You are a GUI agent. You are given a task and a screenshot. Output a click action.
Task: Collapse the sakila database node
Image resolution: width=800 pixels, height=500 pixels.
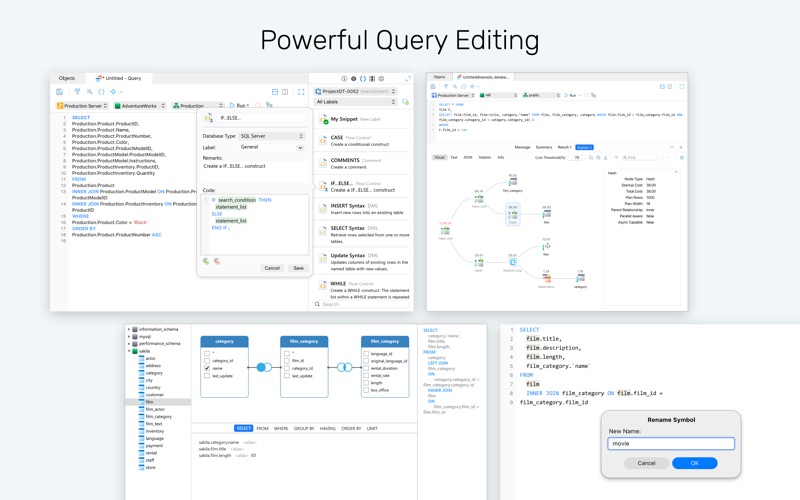pos(129,351)
